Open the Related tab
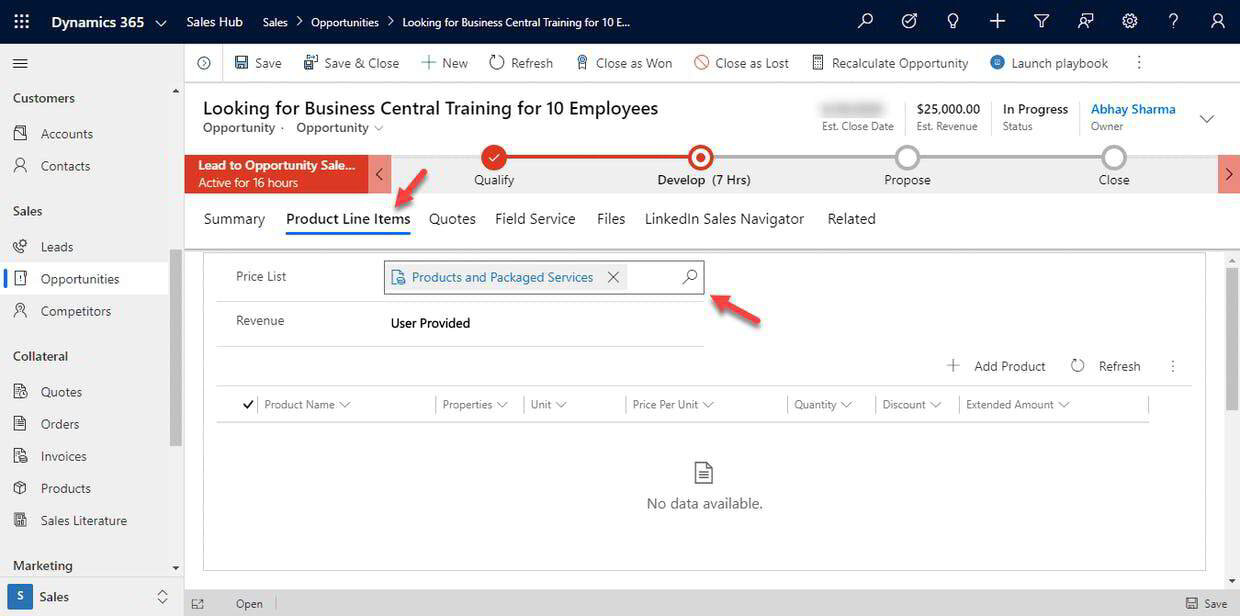The height and width of the screenshot is (616, 1240). tap(851, 219)
